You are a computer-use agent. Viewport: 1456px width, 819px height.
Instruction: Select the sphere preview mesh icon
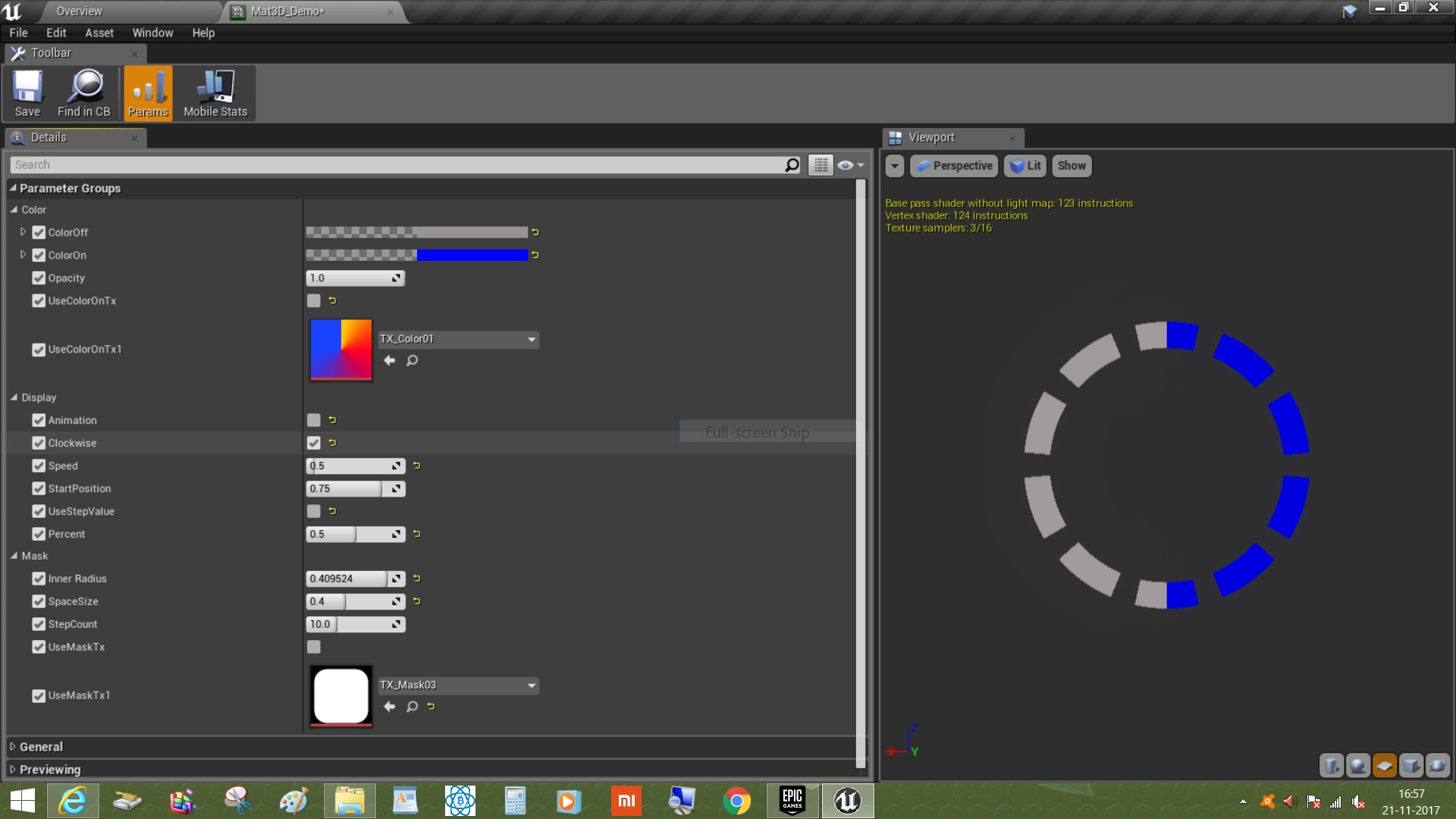[x=1357, y=766]
